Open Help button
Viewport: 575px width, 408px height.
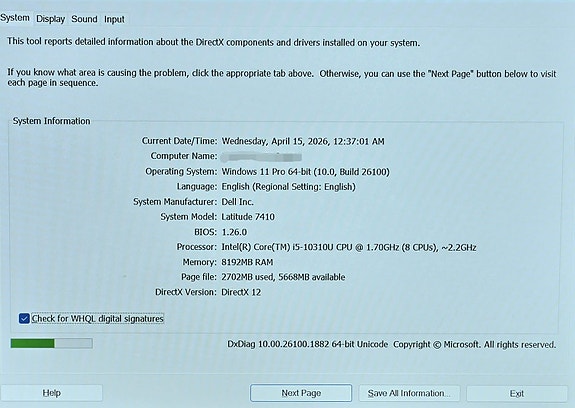(51, 393)
